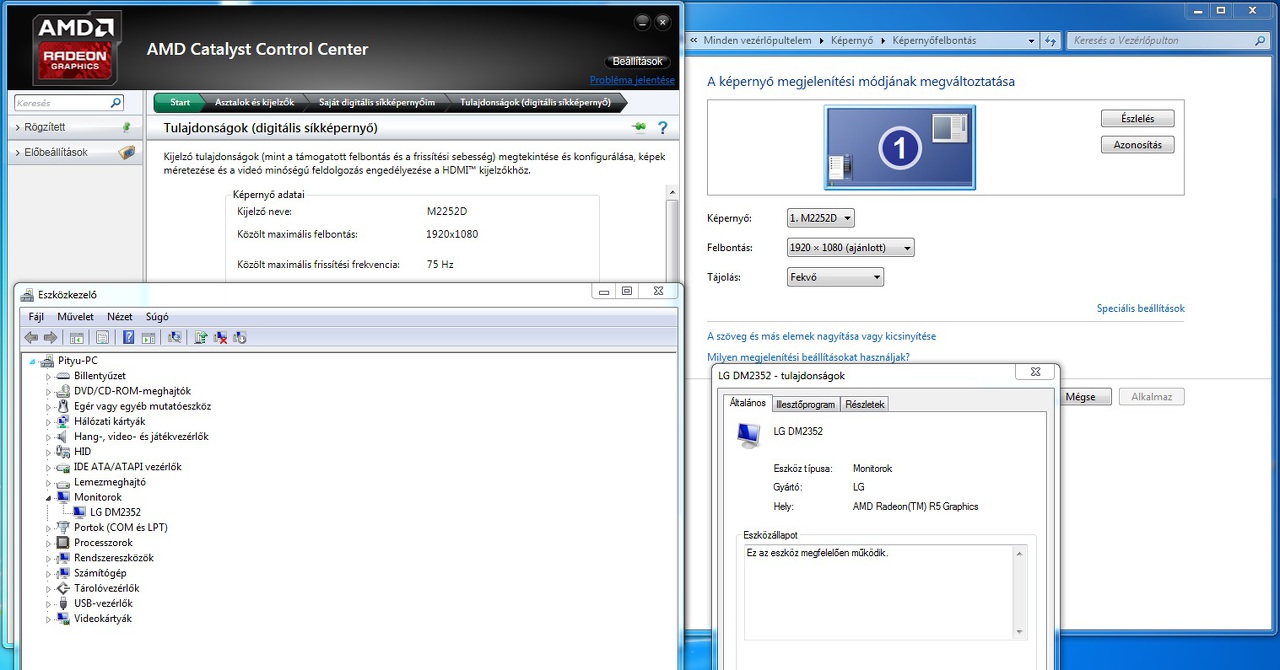
Task: Open A szöveg és más elemek nagyítása link
Action: coord(822,337)
